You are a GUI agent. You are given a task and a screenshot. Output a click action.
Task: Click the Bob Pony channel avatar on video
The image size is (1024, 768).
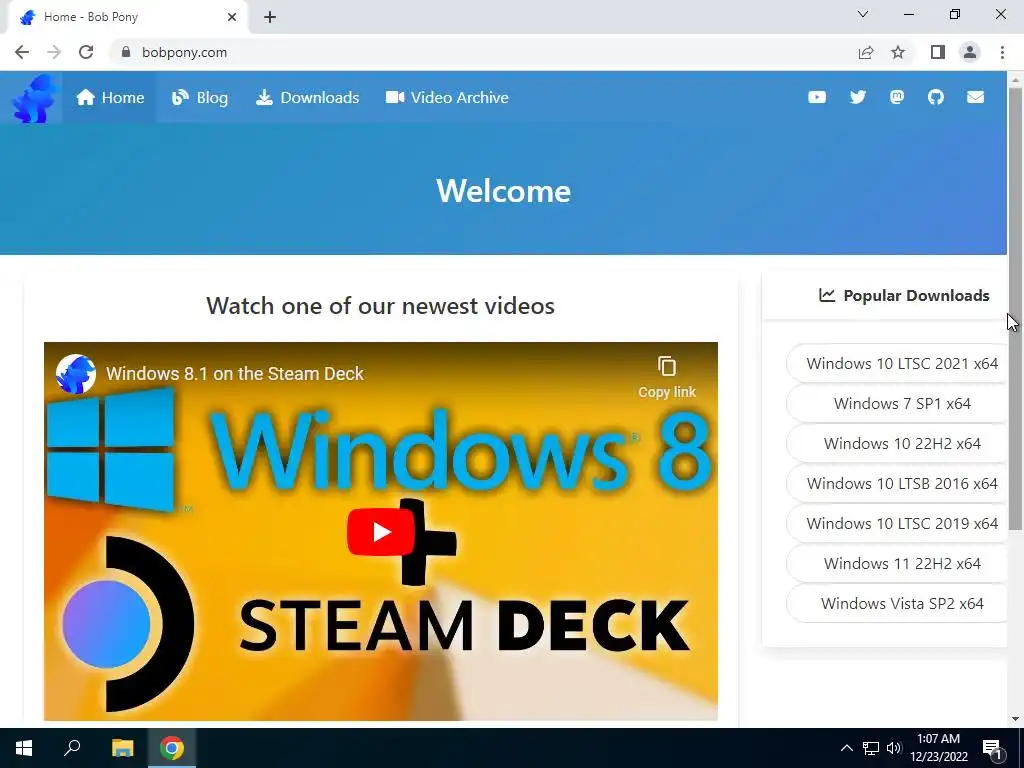pos(76,374)
